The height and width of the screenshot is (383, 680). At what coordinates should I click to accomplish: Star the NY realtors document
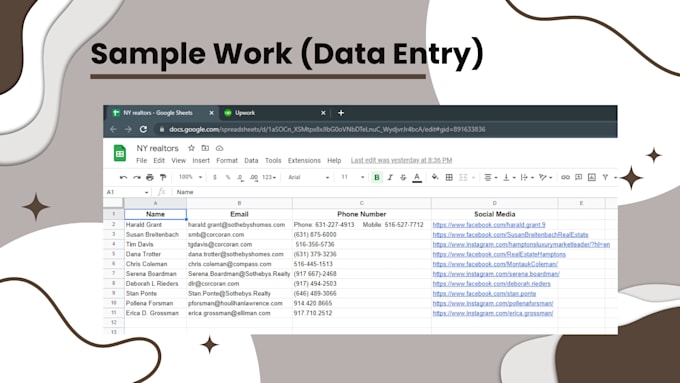point(191,148)
